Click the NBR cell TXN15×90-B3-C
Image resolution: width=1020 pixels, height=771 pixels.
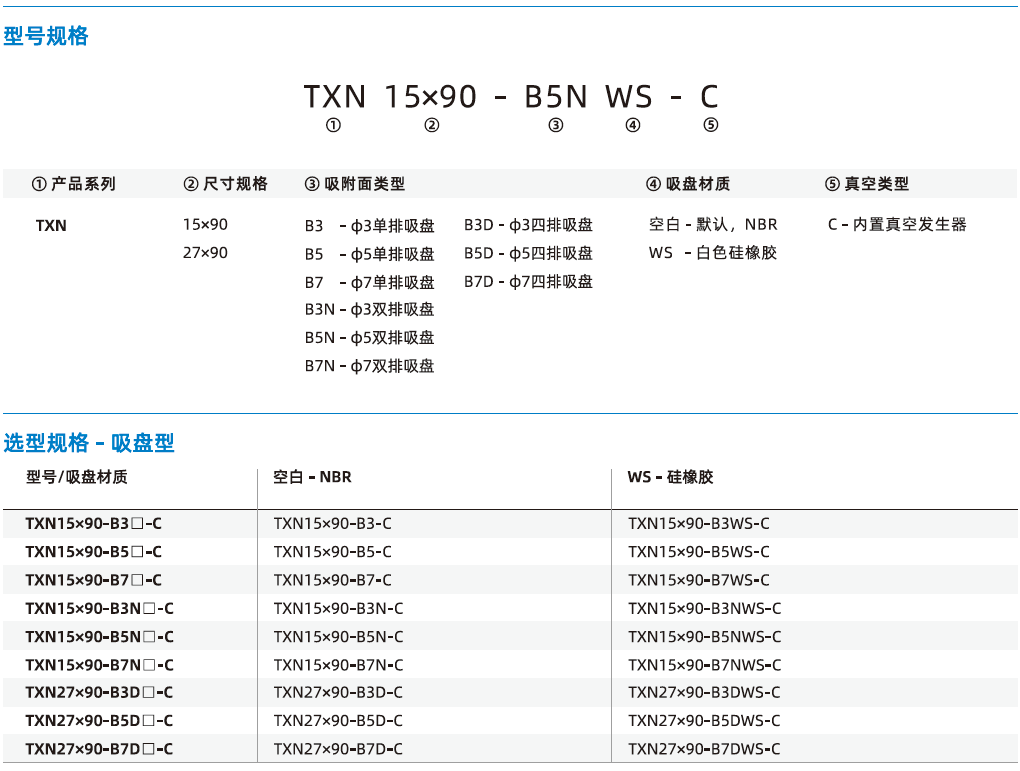(332, 523)
